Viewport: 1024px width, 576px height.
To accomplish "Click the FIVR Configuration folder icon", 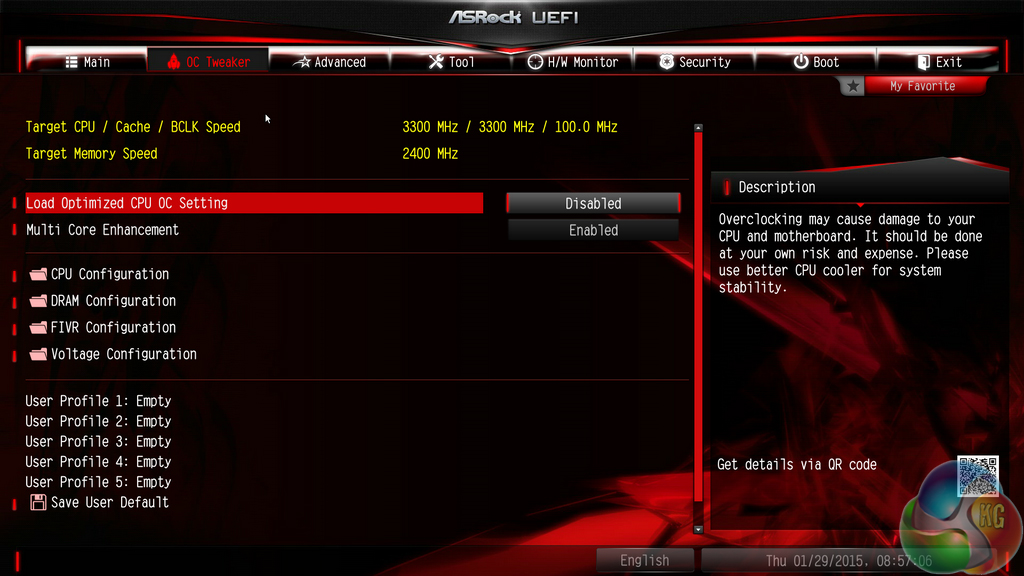I will tap(39, 328).
